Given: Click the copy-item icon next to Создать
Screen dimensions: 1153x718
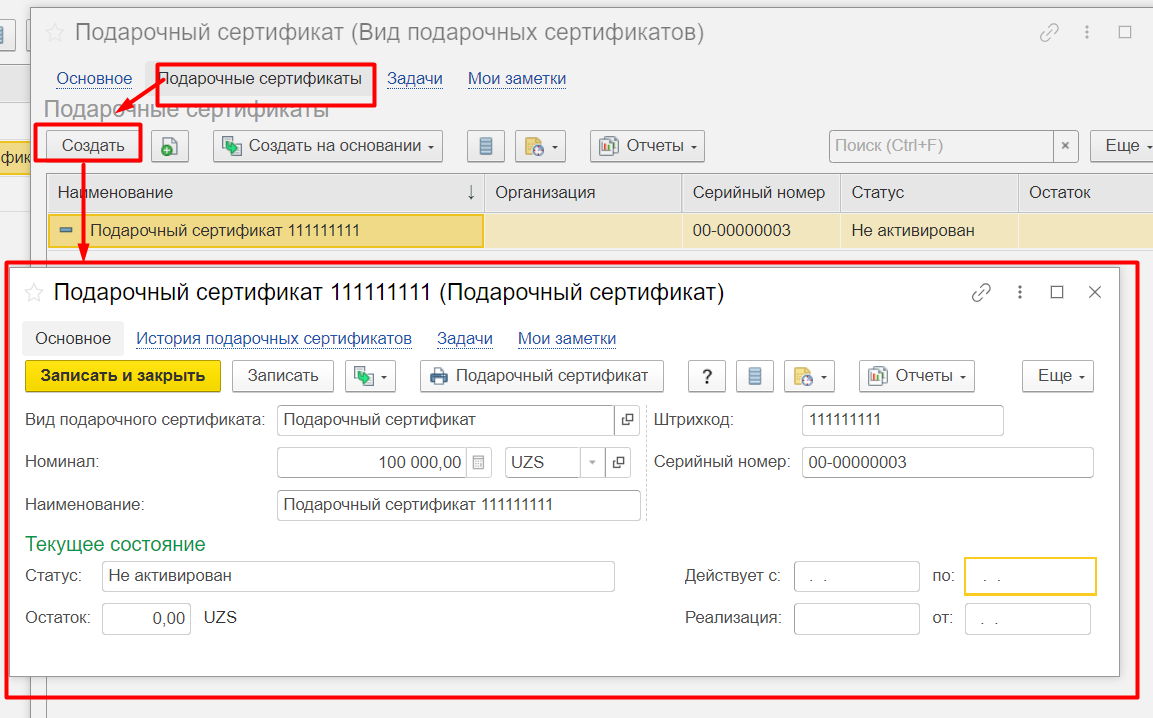Looking at the screenshot, I should click(x=170, y=146).
